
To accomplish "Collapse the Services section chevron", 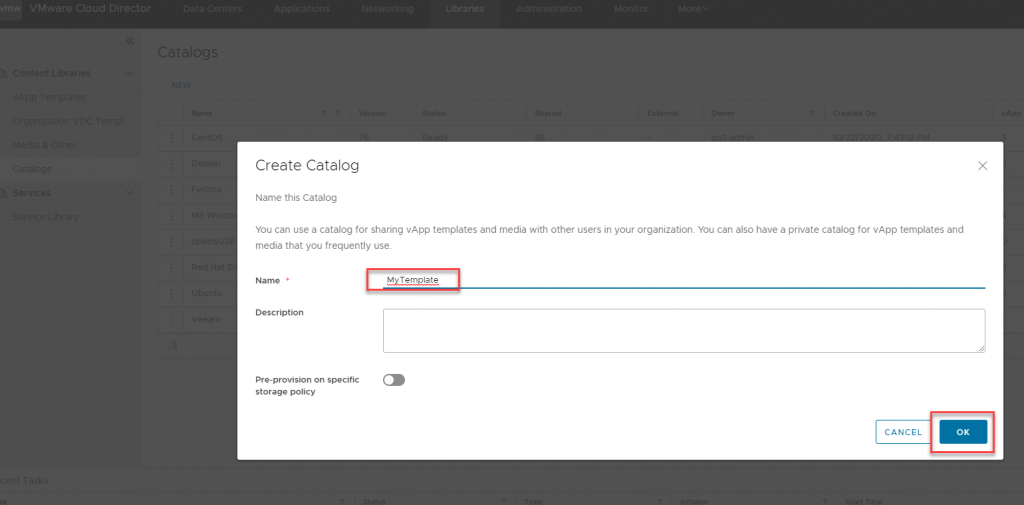I will (129, 193).
